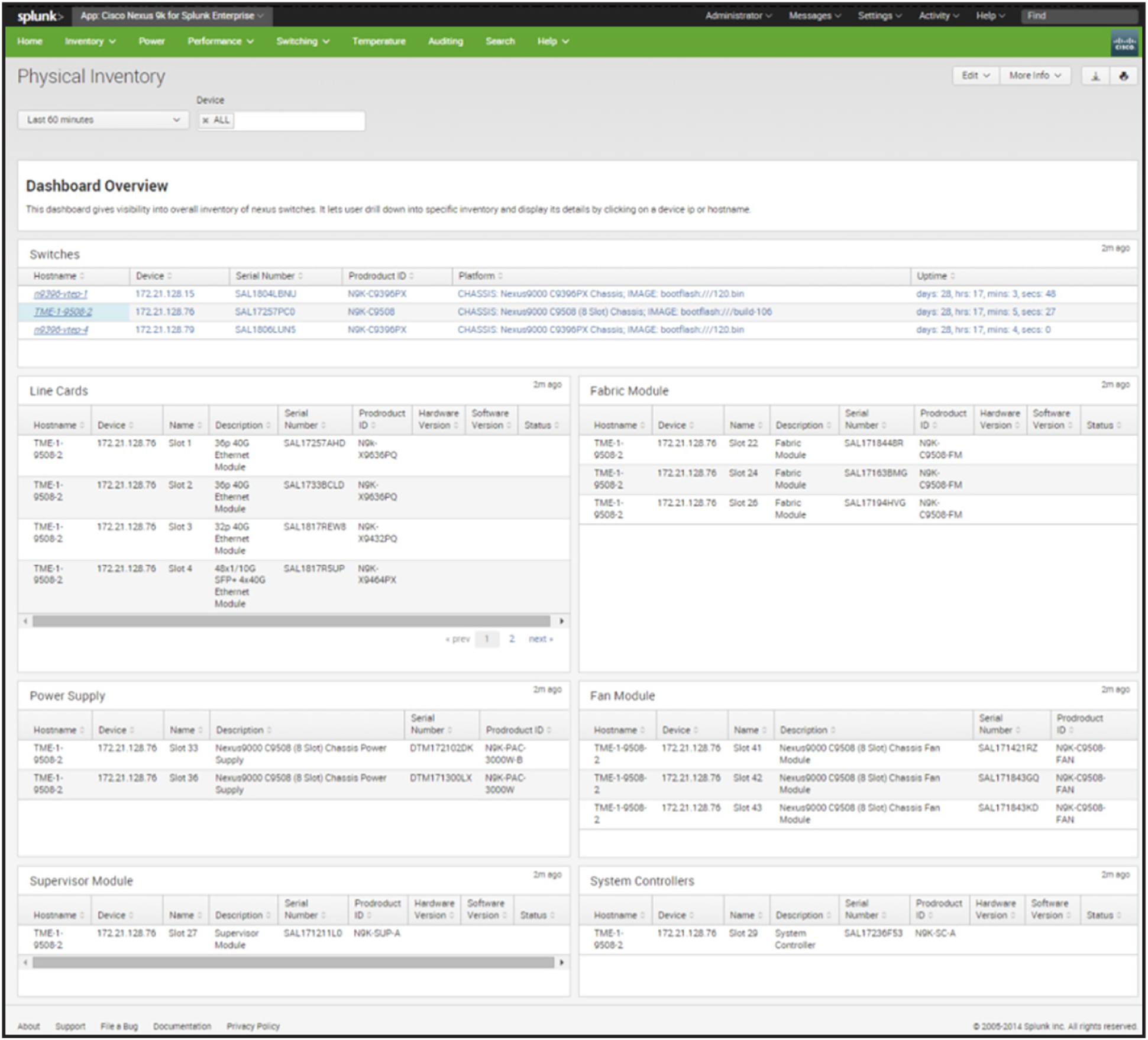The width and height of the screenshot is (1148, 1040).
Task: Click N9K-SUP-A product ID
Action: click(x=377, y=934)
